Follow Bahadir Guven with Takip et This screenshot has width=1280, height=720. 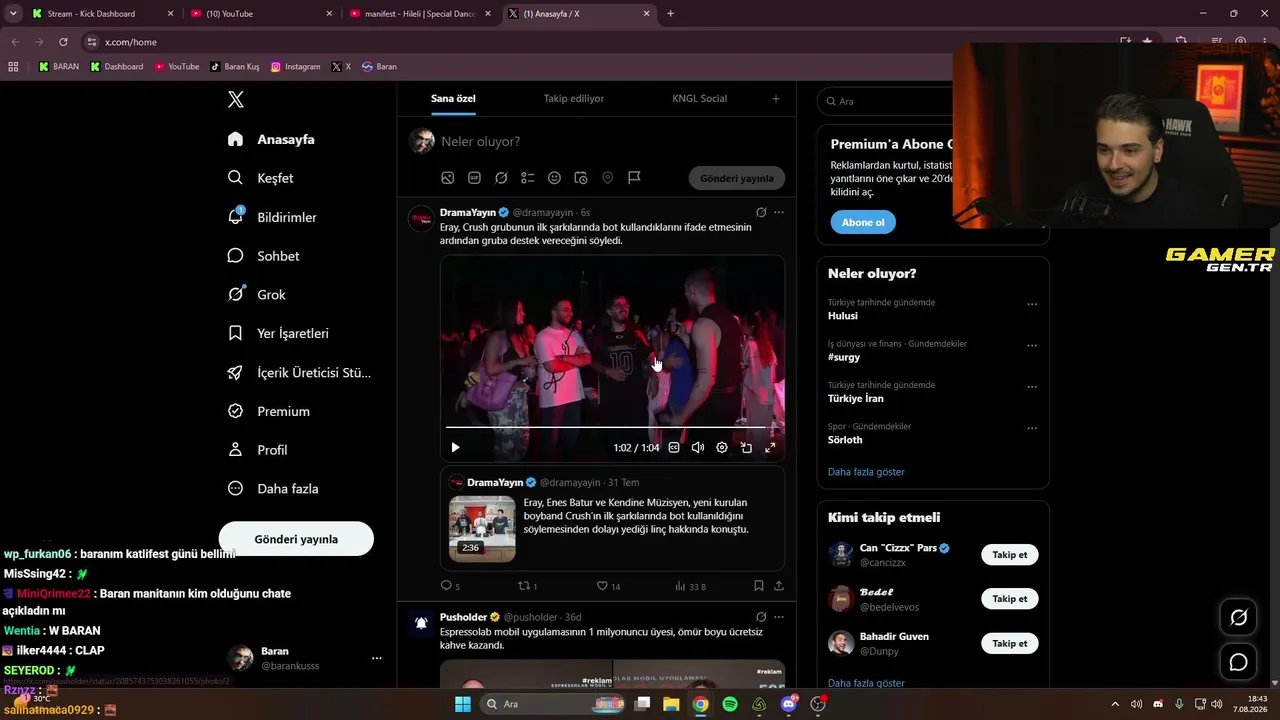(1010, 643)
